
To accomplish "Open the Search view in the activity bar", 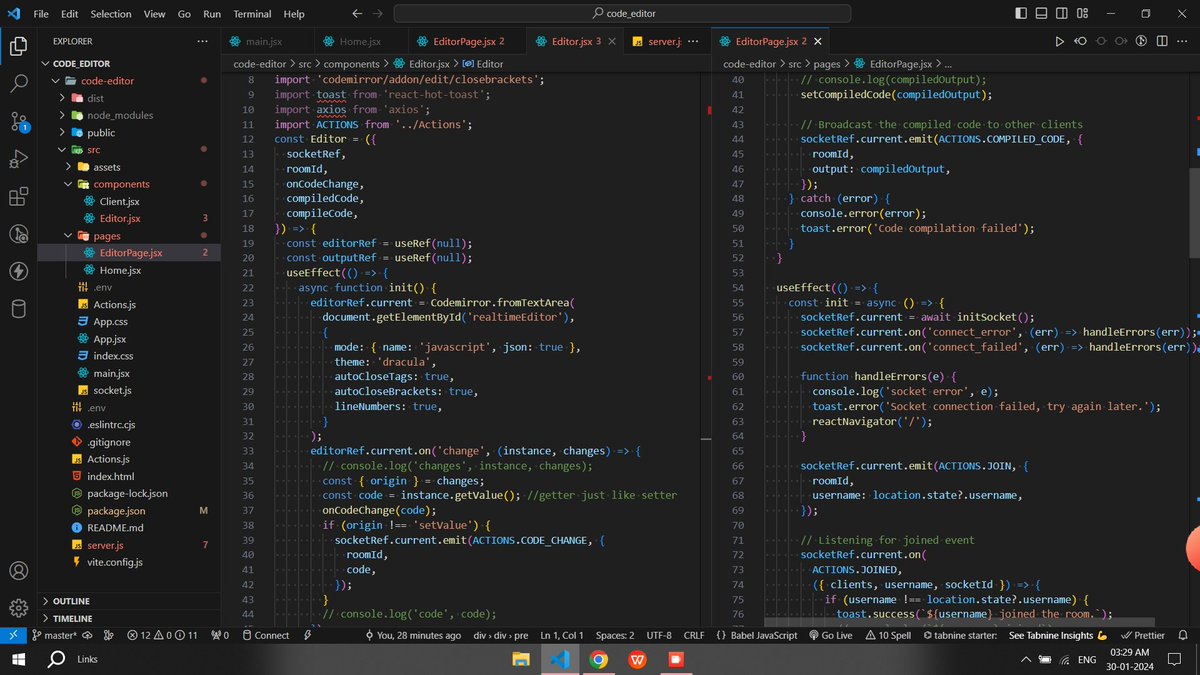I will [x=18, y=83].
